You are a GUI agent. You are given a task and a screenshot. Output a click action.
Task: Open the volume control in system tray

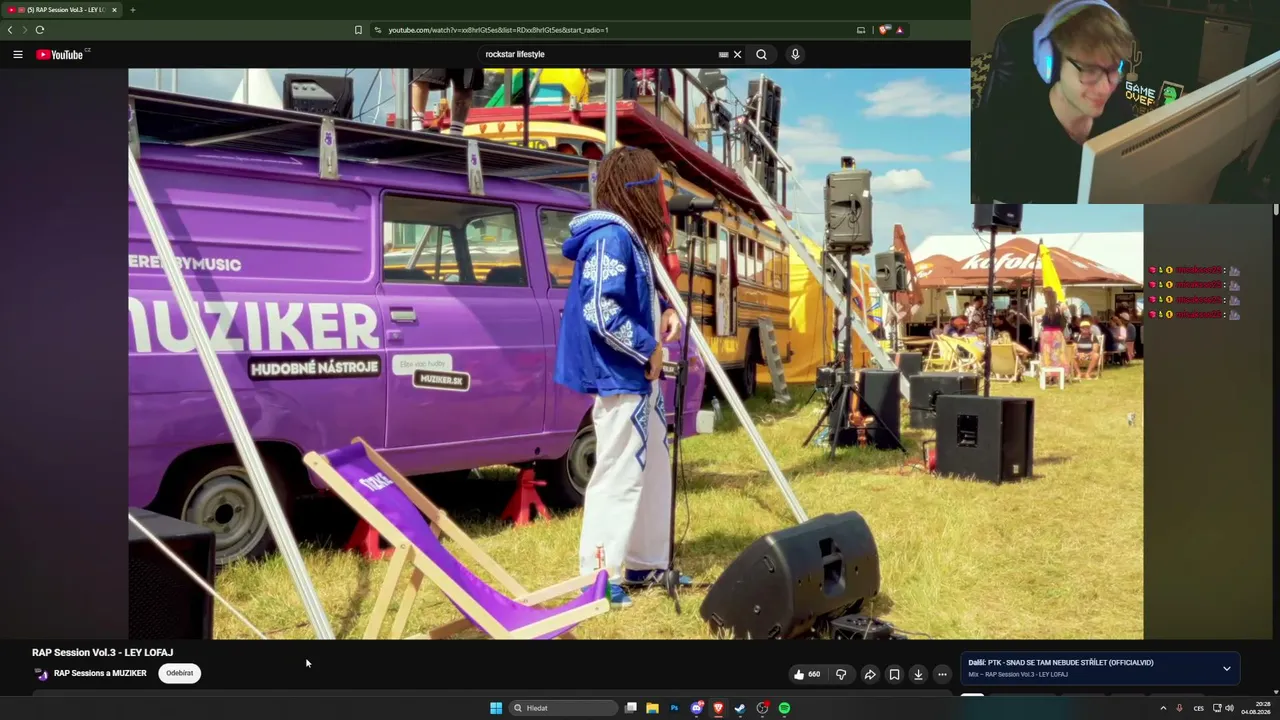click(x=1229, y=708)
